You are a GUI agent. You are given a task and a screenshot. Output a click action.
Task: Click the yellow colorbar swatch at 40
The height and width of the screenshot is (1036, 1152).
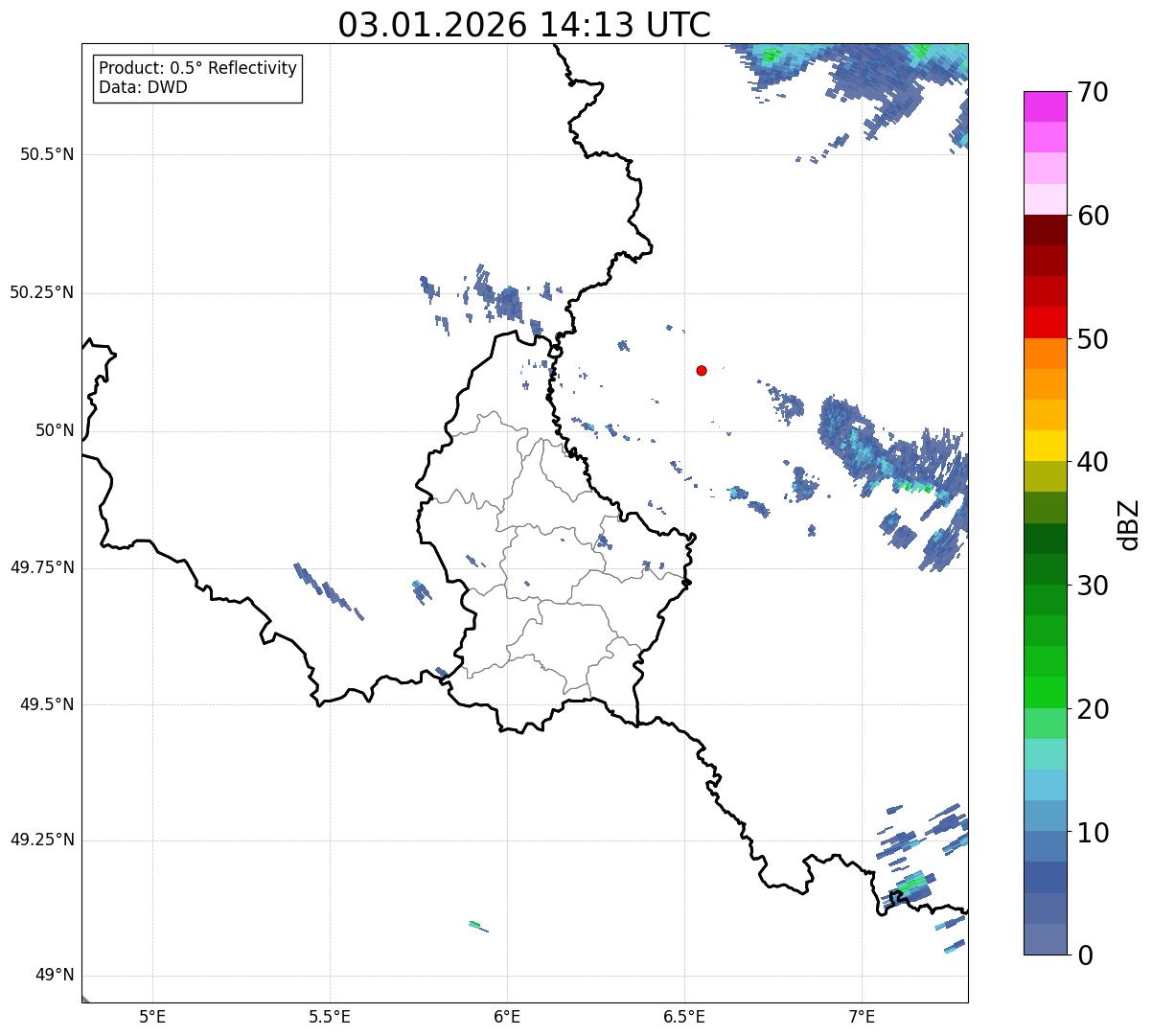[x=1046, y=447]
